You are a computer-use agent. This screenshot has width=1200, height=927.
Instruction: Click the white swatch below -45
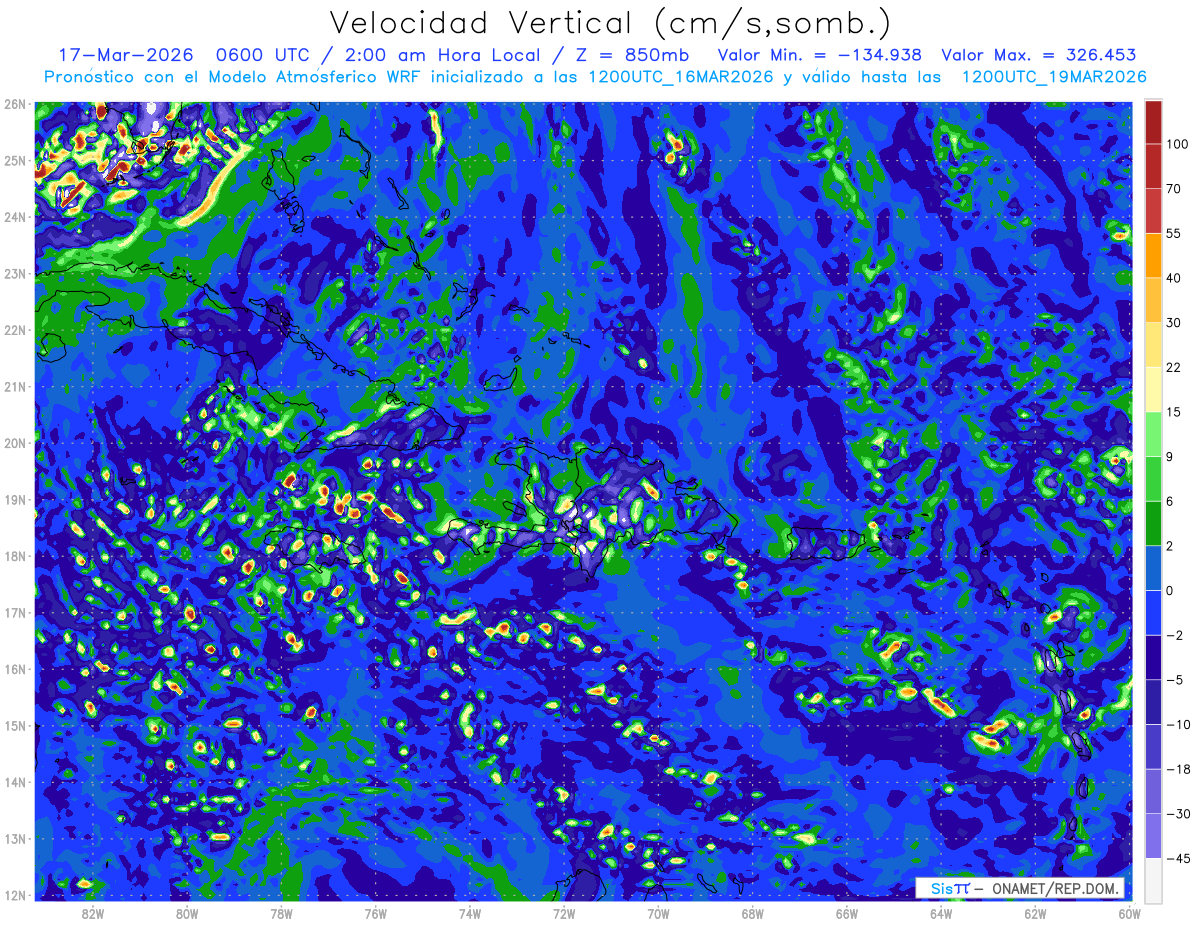click(x=1153, y=880)
